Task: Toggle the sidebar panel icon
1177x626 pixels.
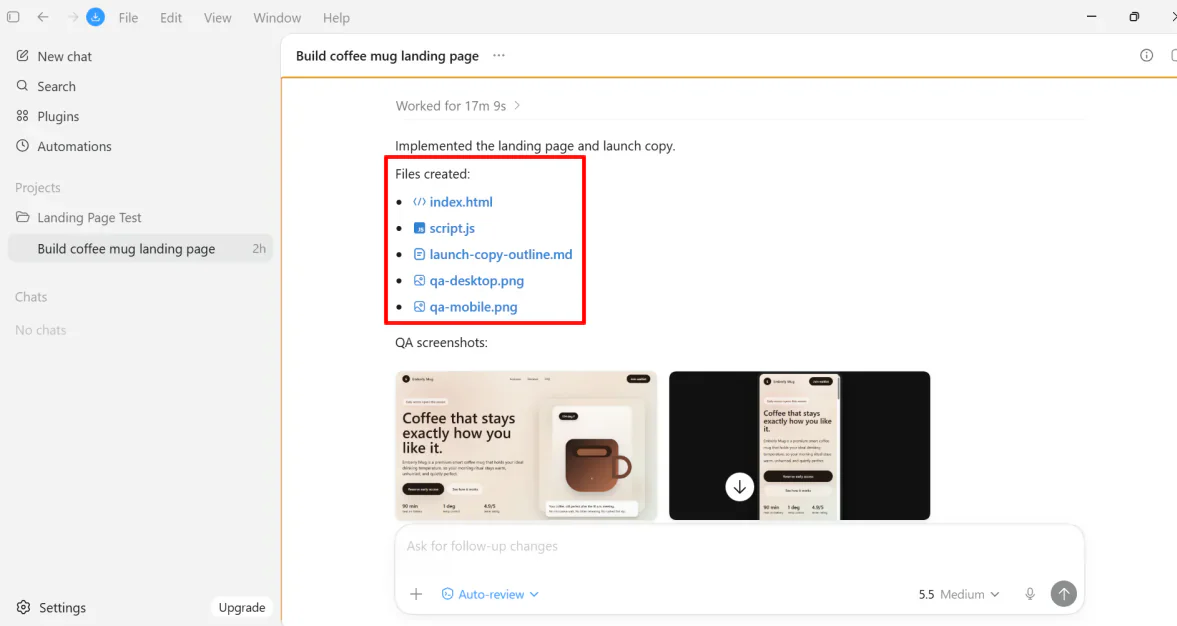Action: [13, 17]
